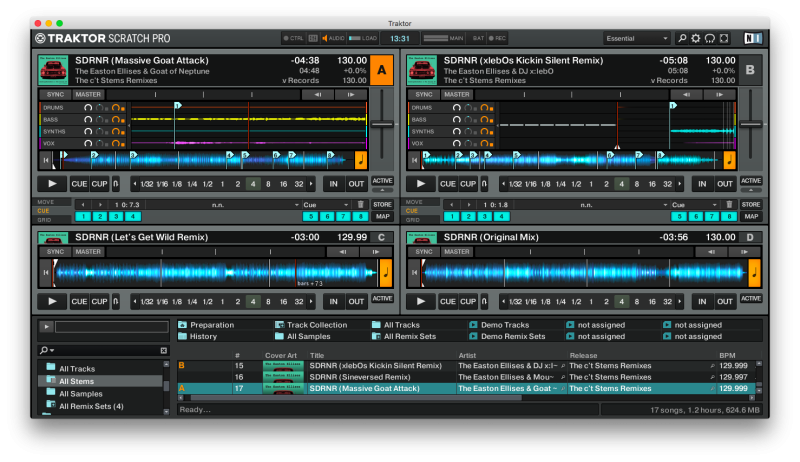The width and height of the screenshot is (800, 462).
Task: Toggle Deck A keylock note icon
Action: [361, 160]
